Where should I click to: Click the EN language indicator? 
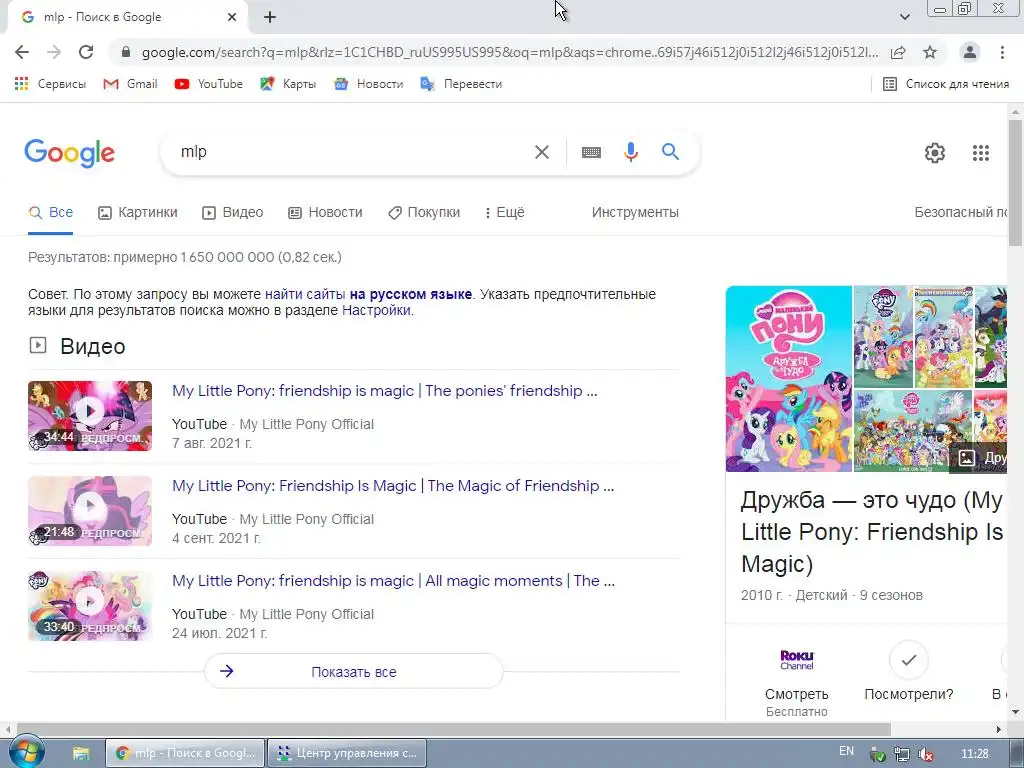pyautogui.click(x=846, y=751)
